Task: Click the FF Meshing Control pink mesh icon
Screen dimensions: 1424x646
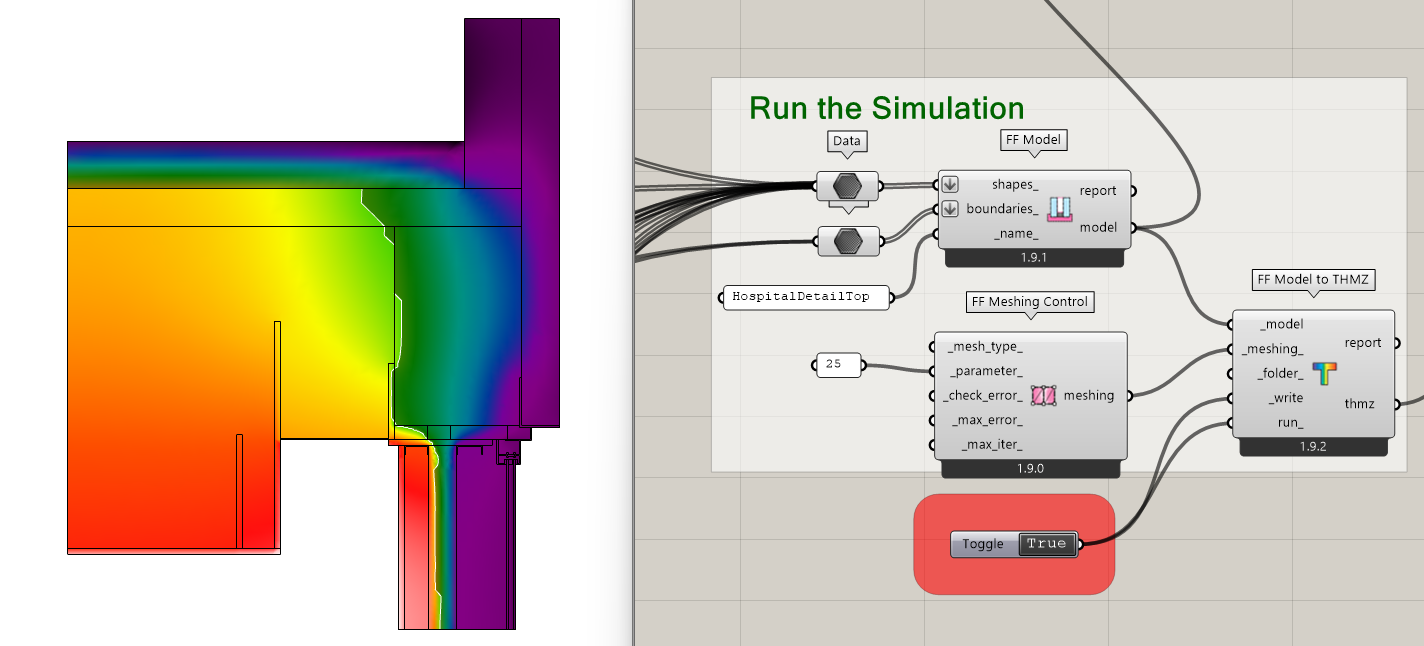Action: 1043,396
